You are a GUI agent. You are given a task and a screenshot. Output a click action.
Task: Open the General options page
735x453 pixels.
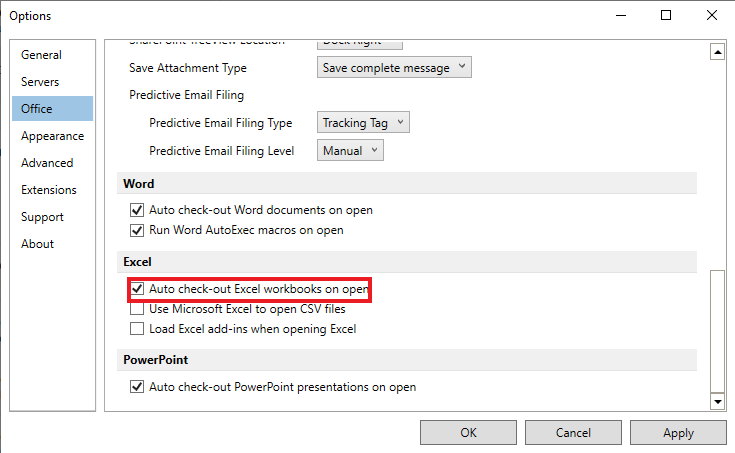tap(52, 55)
